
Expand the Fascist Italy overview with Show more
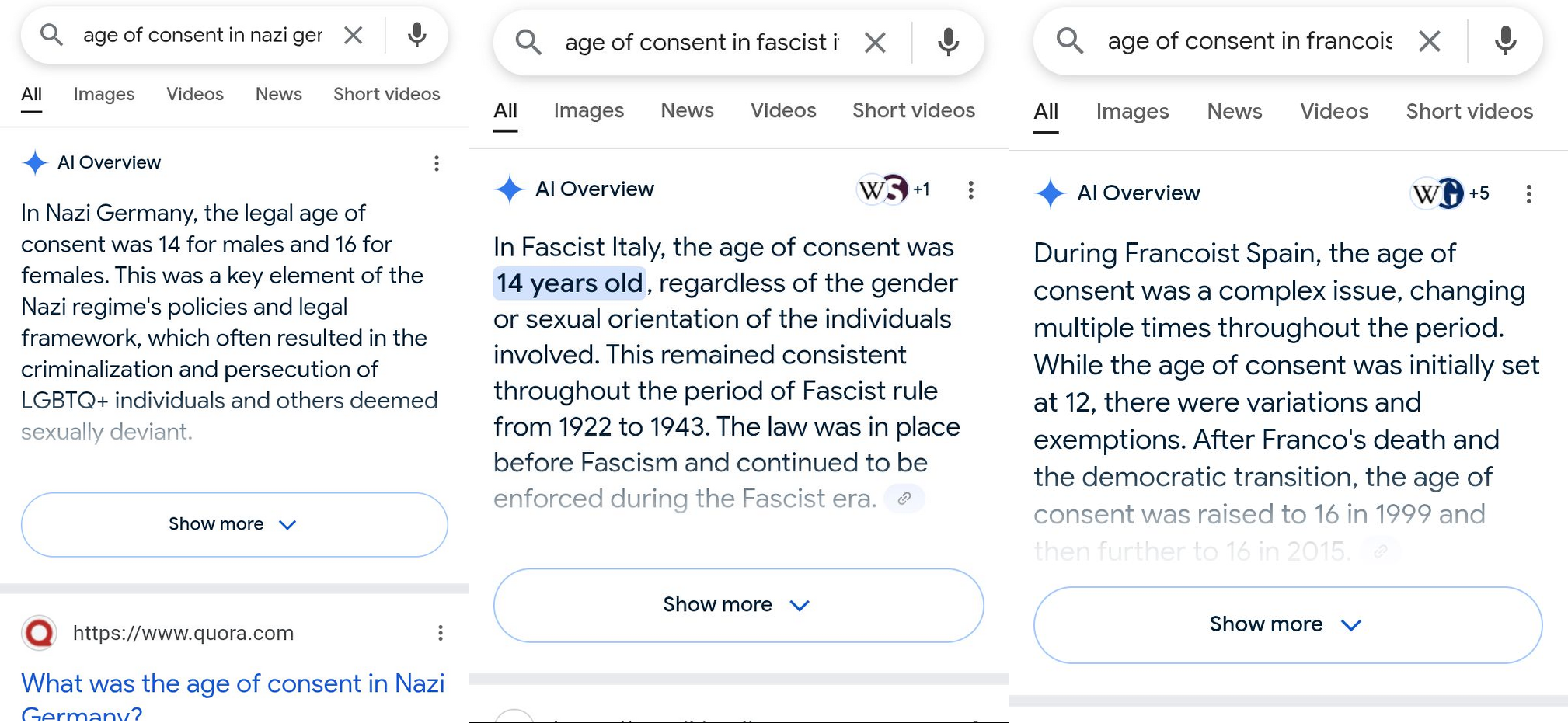[738, 605]
